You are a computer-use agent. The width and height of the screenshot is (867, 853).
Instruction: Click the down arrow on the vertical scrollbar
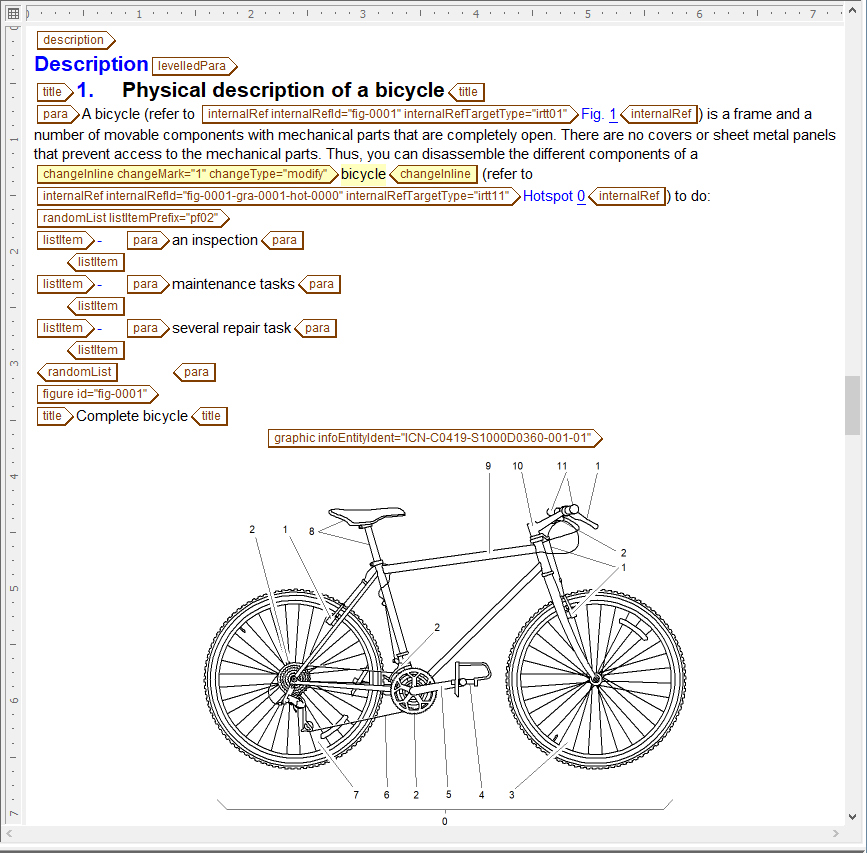[x=851, y=818]
